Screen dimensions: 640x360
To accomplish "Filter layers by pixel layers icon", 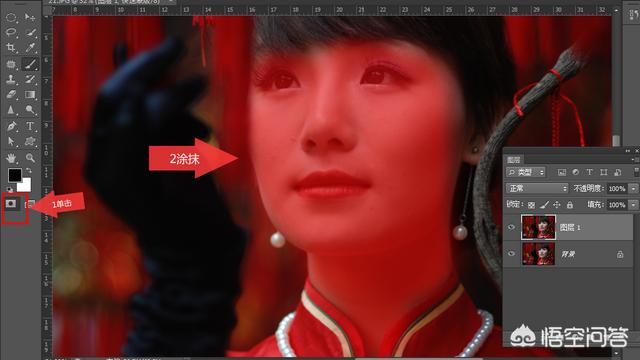I will pyautogui.click(x=562, y=172).
